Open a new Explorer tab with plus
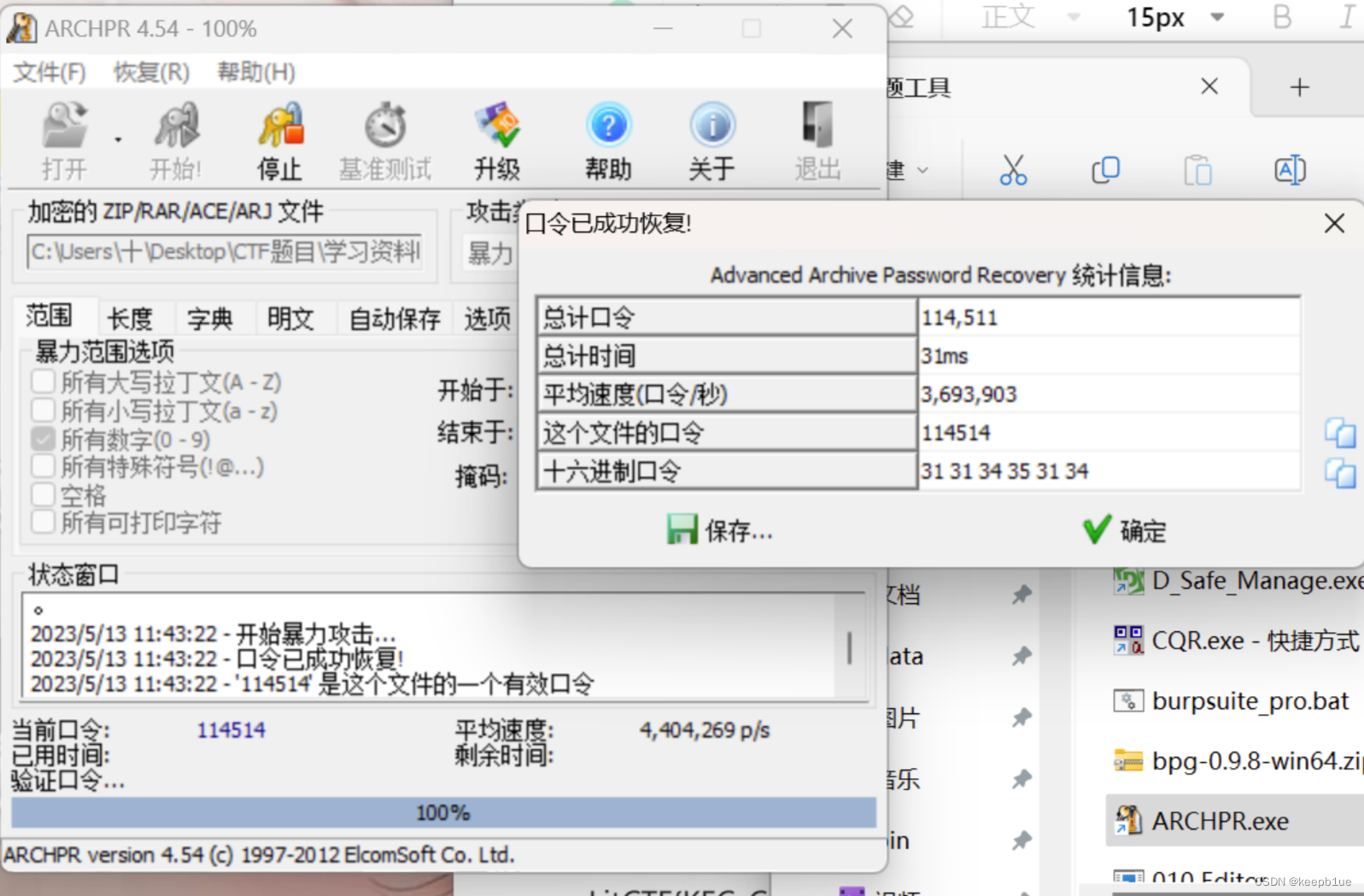The image size is (1364, 896). [x=1299, y=87]
